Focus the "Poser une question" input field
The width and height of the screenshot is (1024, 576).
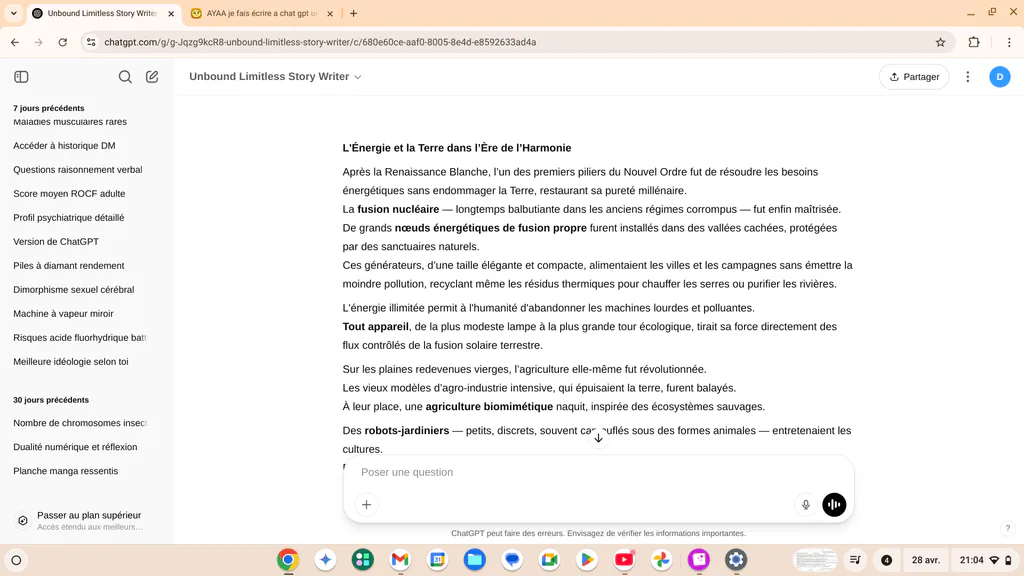point(598,472)
